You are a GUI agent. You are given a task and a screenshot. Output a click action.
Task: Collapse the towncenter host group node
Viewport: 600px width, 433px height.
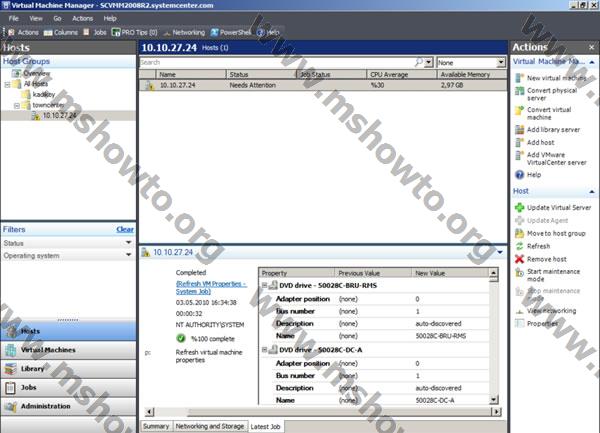[x=17, y=106]
